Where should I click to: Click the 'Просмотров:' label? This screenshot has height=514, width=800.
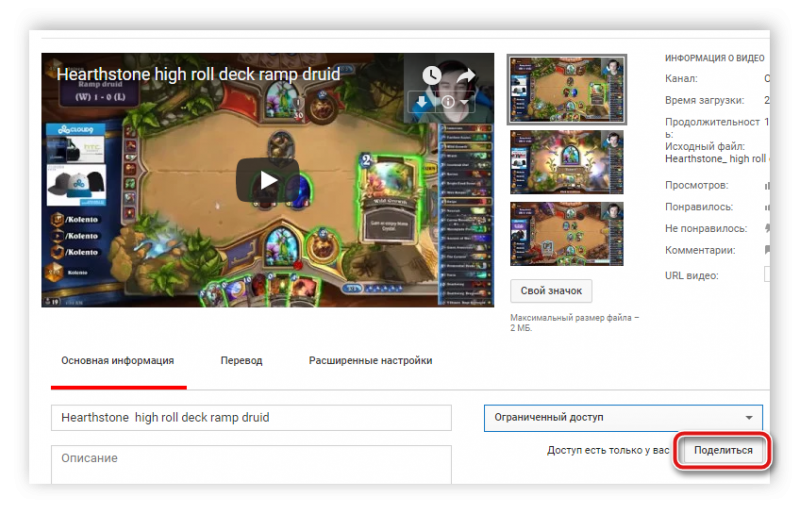point(696,185)
